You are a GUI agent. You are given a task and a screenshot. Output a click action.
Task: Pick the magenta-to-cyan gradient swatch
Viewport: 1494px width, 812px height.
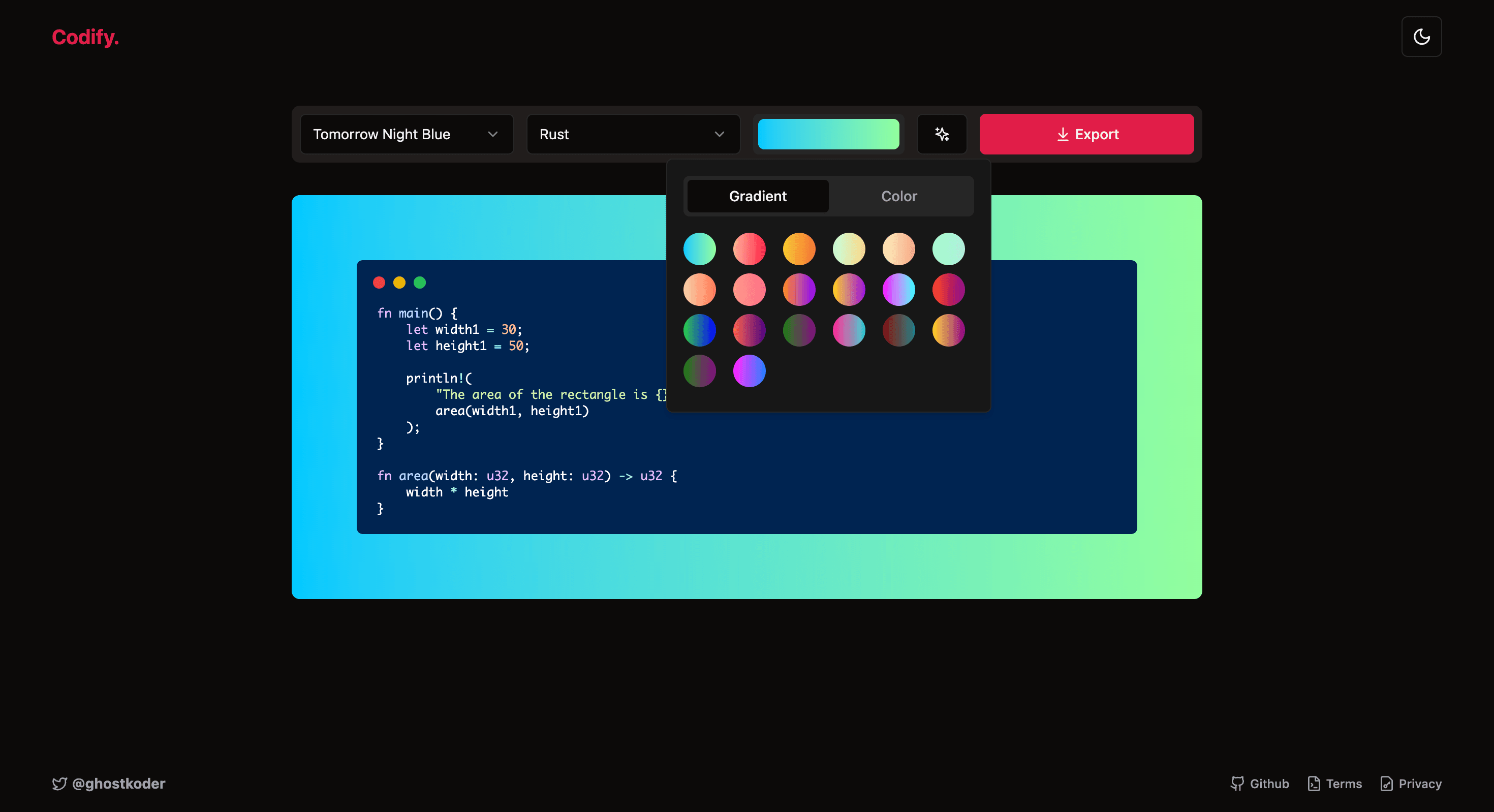point(899,290)
